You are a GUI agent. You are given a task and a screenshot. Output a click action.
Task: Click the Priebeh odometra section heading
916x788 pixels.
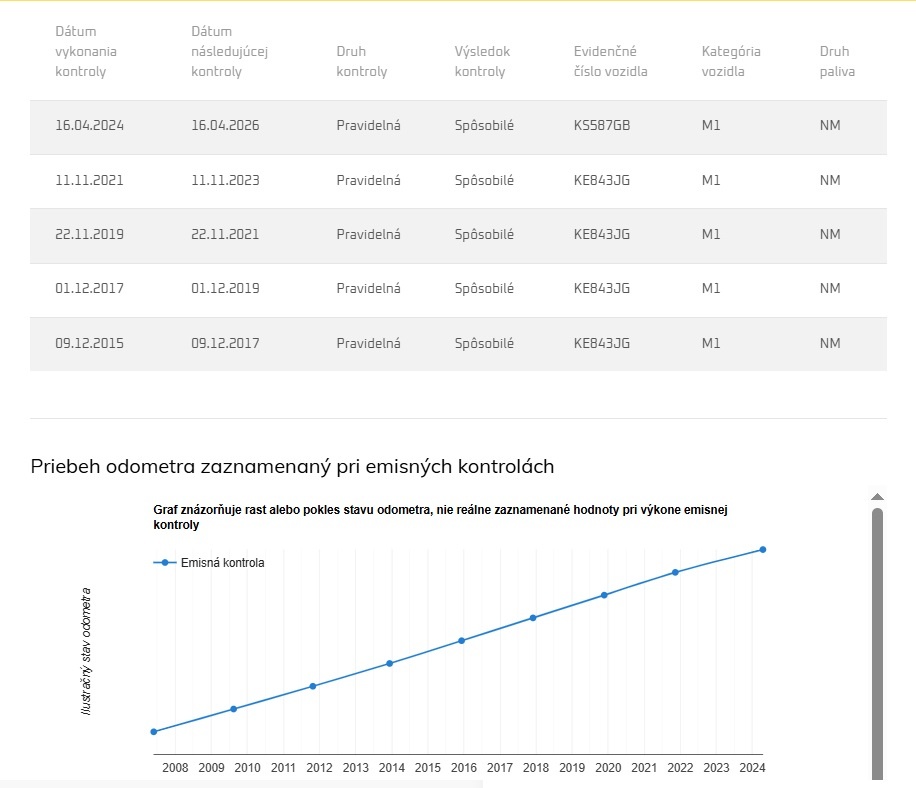[292, 467]
